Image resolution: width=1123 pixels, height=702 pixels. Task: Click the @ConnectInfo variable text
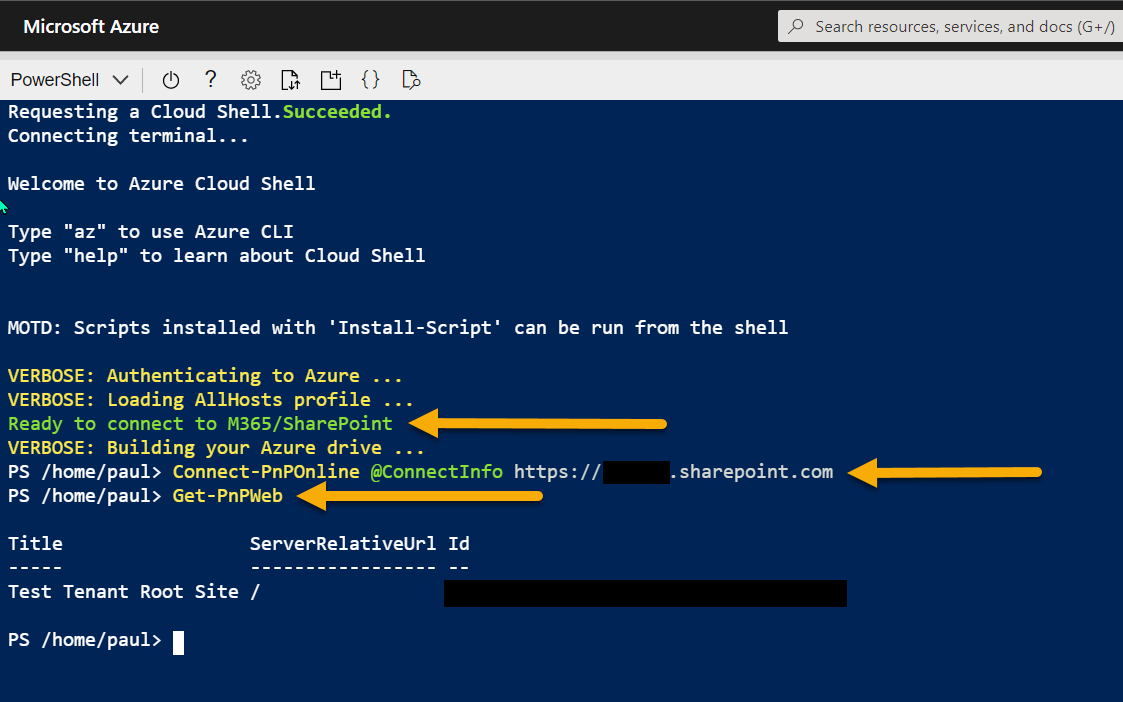point(437,472)
